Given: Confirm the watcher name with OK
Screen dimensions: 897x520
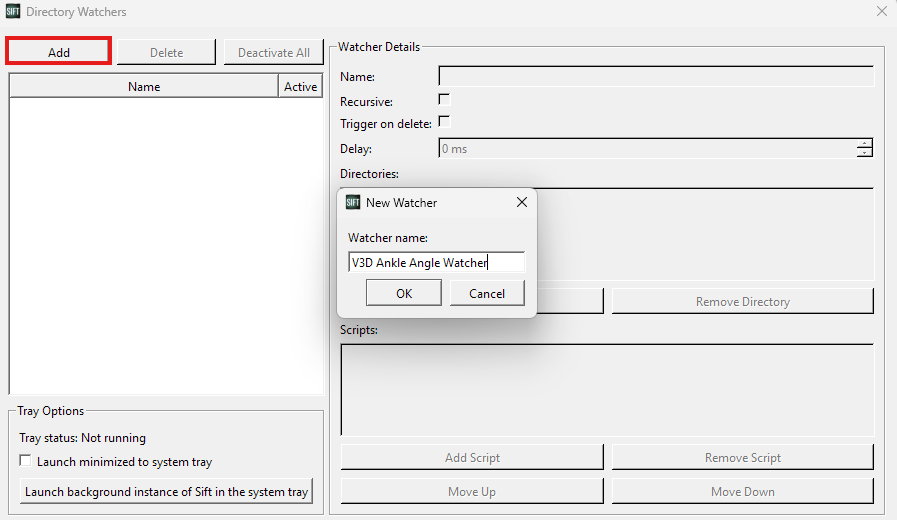Looking at the screenshot, I should click(404, 293).
